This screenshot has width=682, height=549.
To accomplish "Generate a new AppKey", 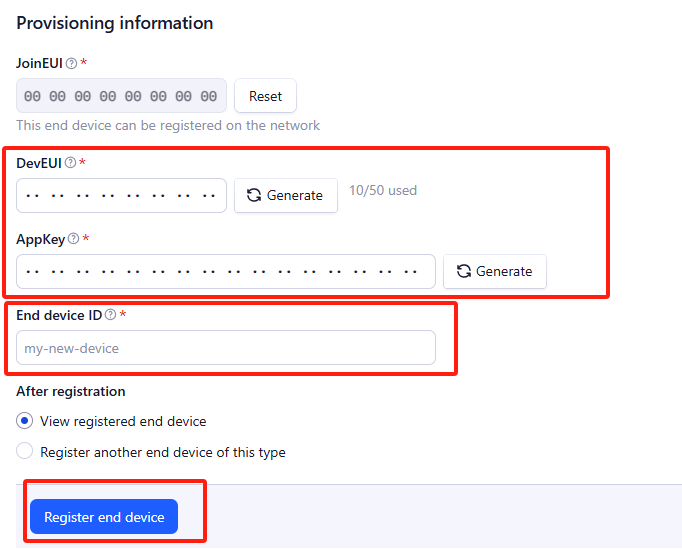I will point(495,271).
